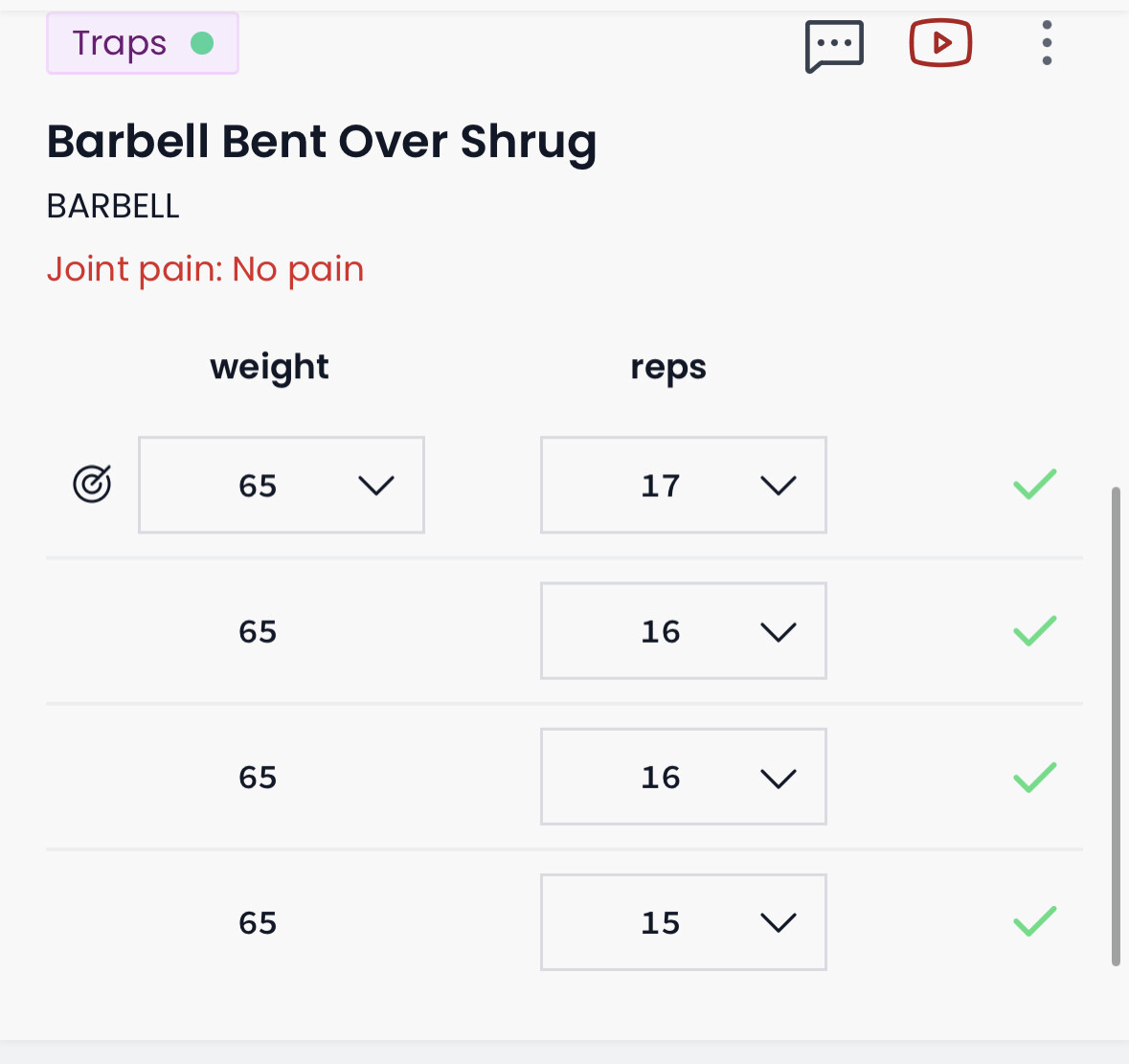Click the green dot on Traps tag
The image size is (1129, 1064).
202,43
